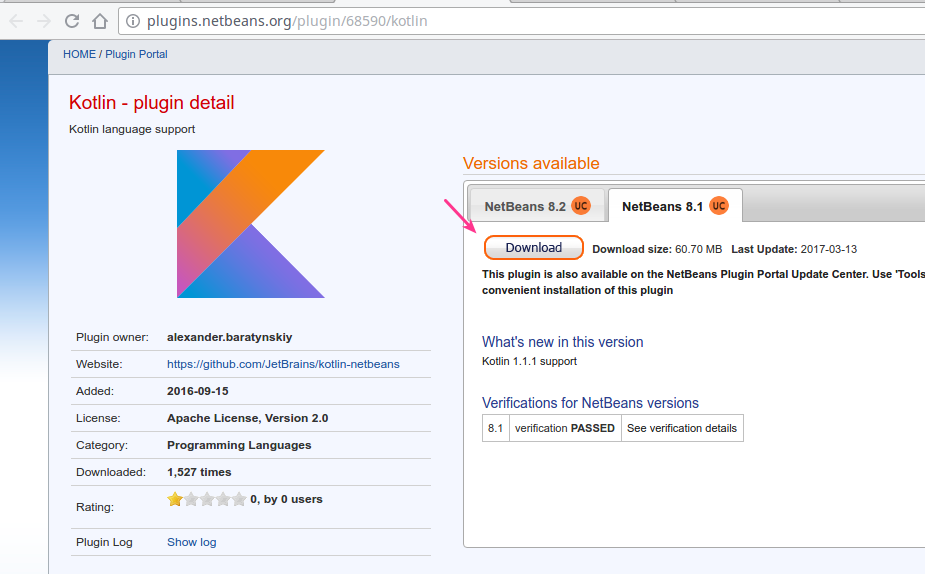Click the browser forward arrow
This screenshot has height=574, width=925.
pos(44,21)
